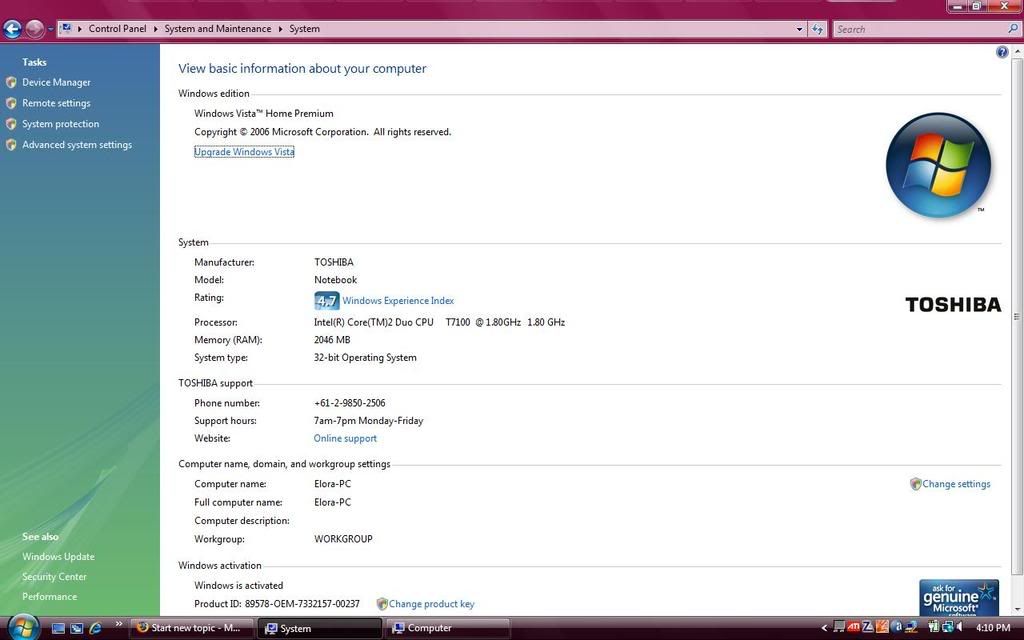Click Show Desktop quick launch icon
The width and height of the screenshot is (1024, 640).
click(x=58, y=628)
